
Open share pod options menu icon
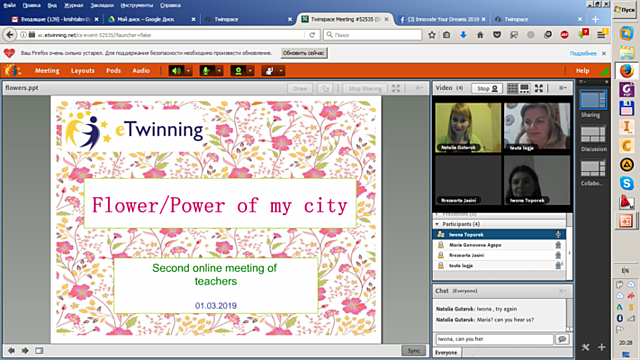[x=419, y=88]
